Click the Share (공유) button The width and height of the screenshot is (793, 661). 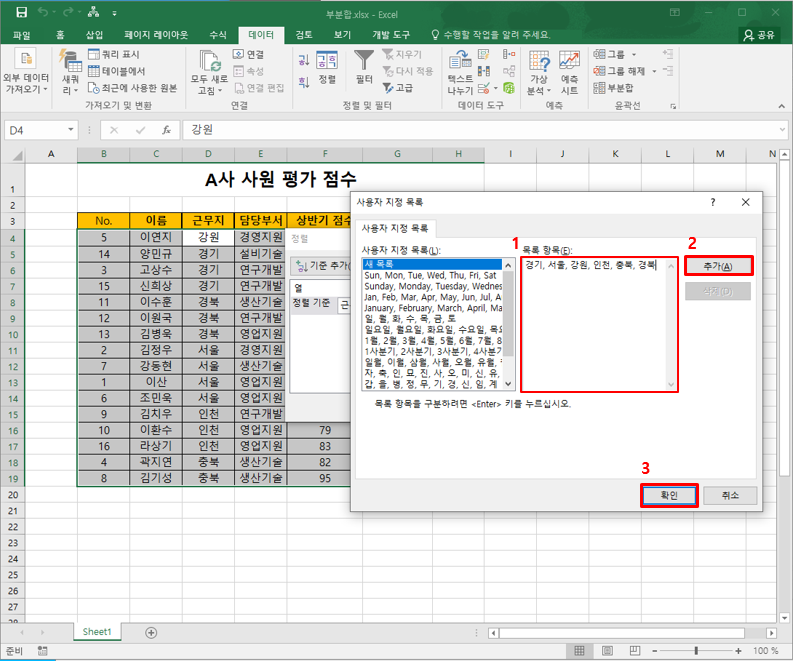click(759, 34)
